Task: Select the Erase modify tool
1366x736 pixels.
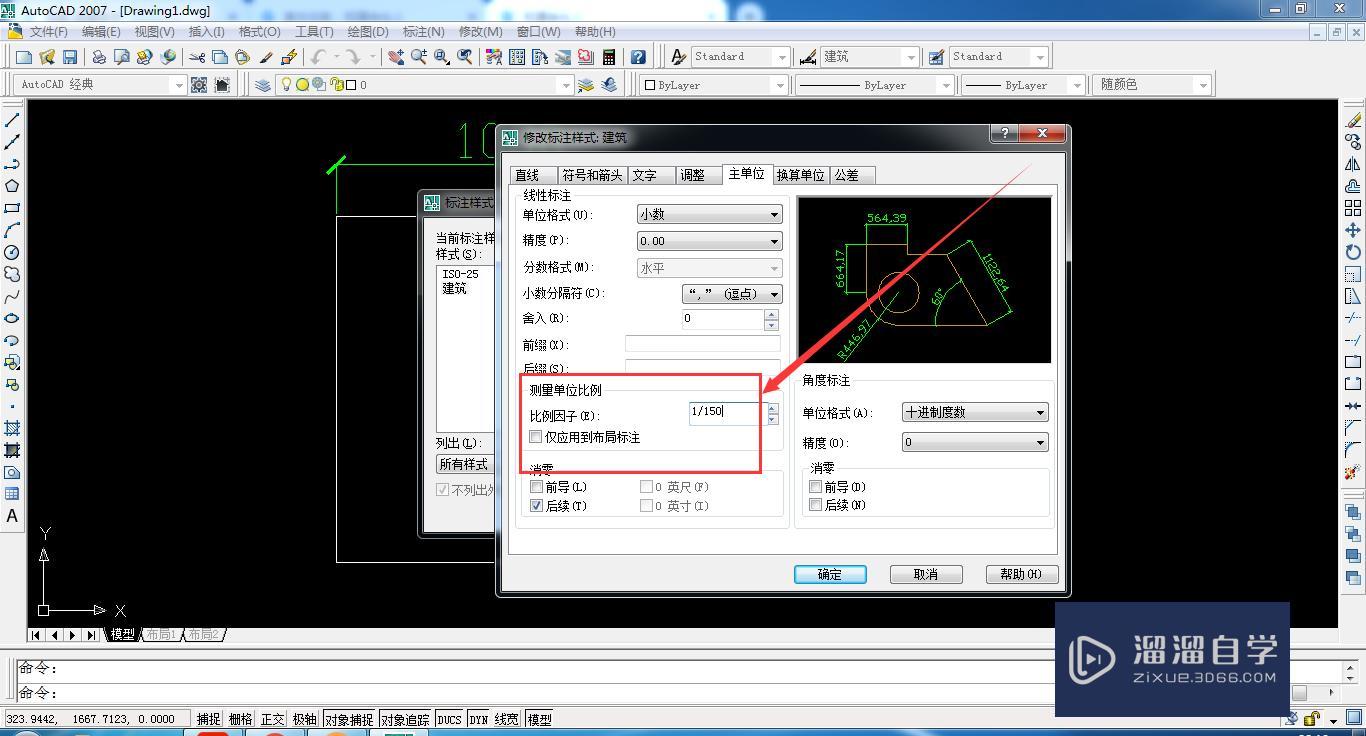Action: click(x=1353, y=120)
